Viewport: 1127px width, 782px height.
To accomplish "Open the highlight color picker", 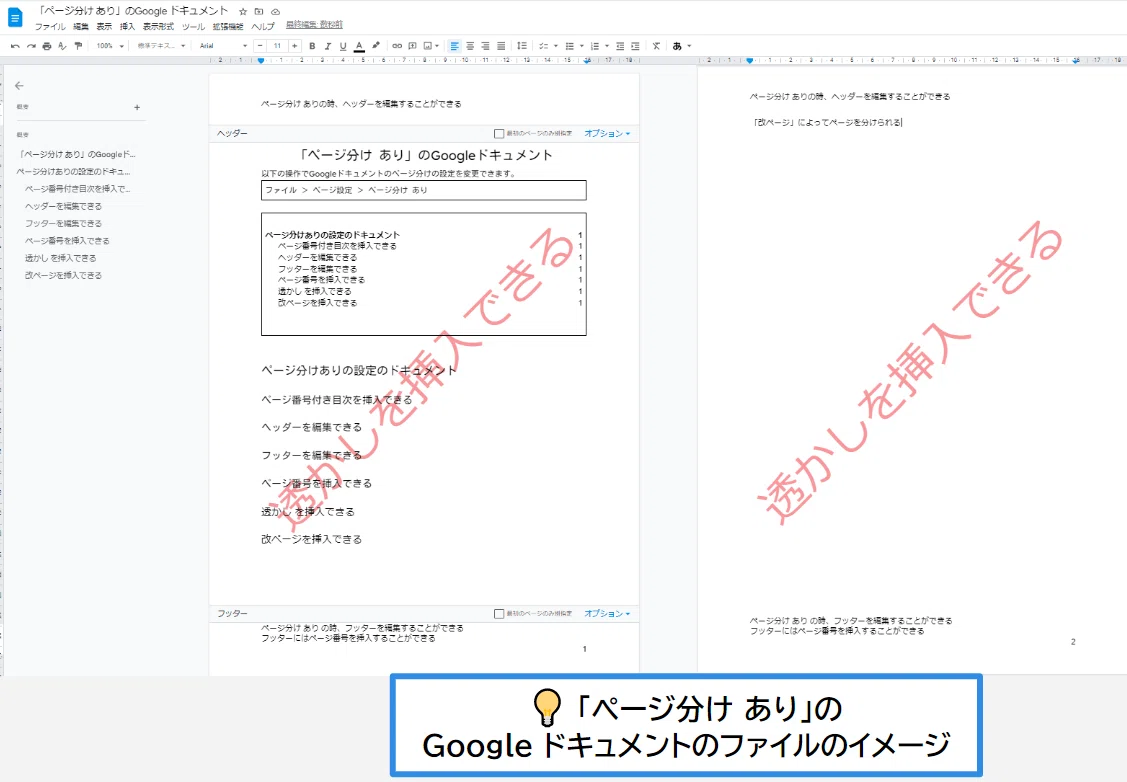I will click(x=375, y=46).
